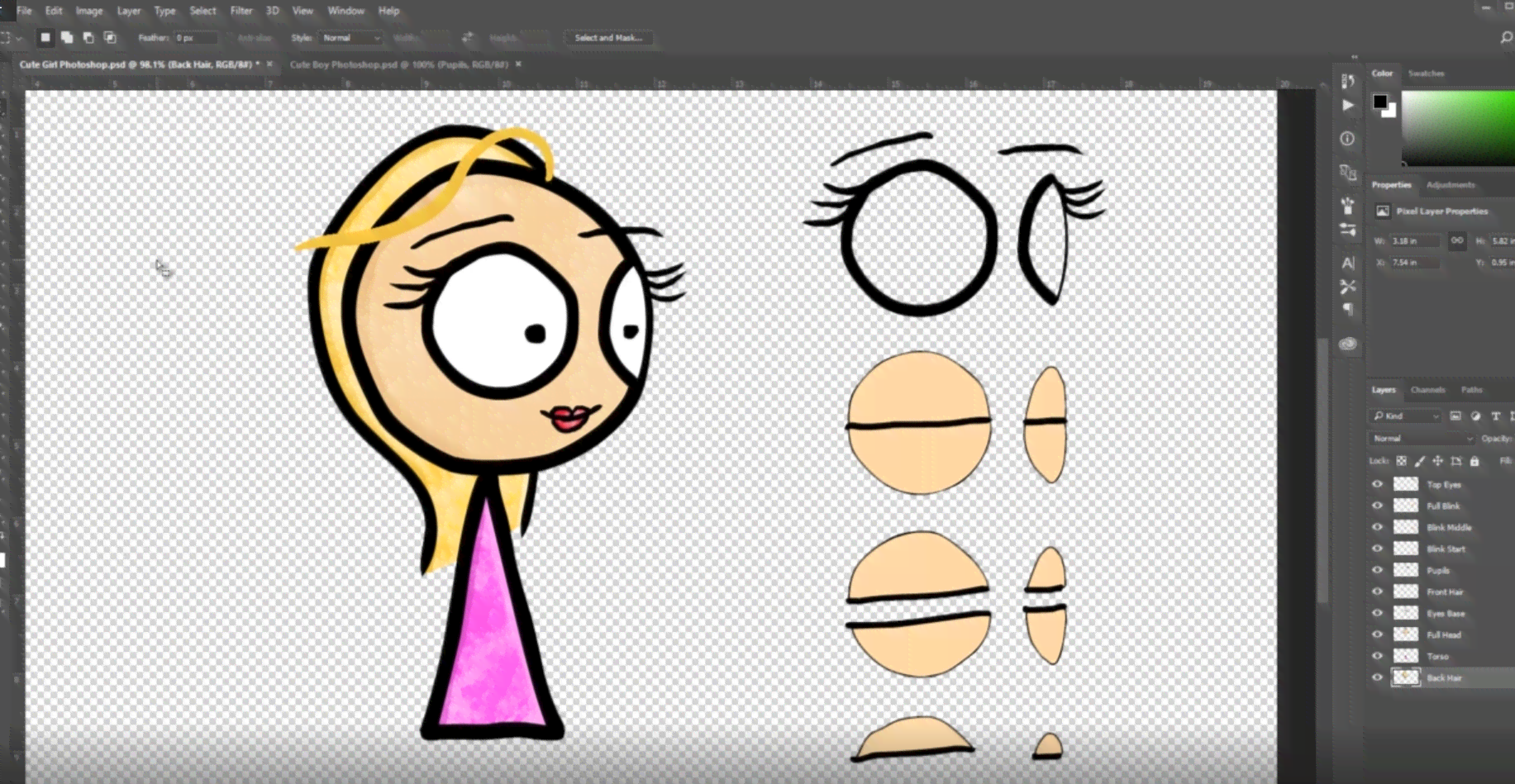1515x784 pixels.
Task: Switch to Cute Boy Photoshop.psd tab
Action: coord(399,64)
